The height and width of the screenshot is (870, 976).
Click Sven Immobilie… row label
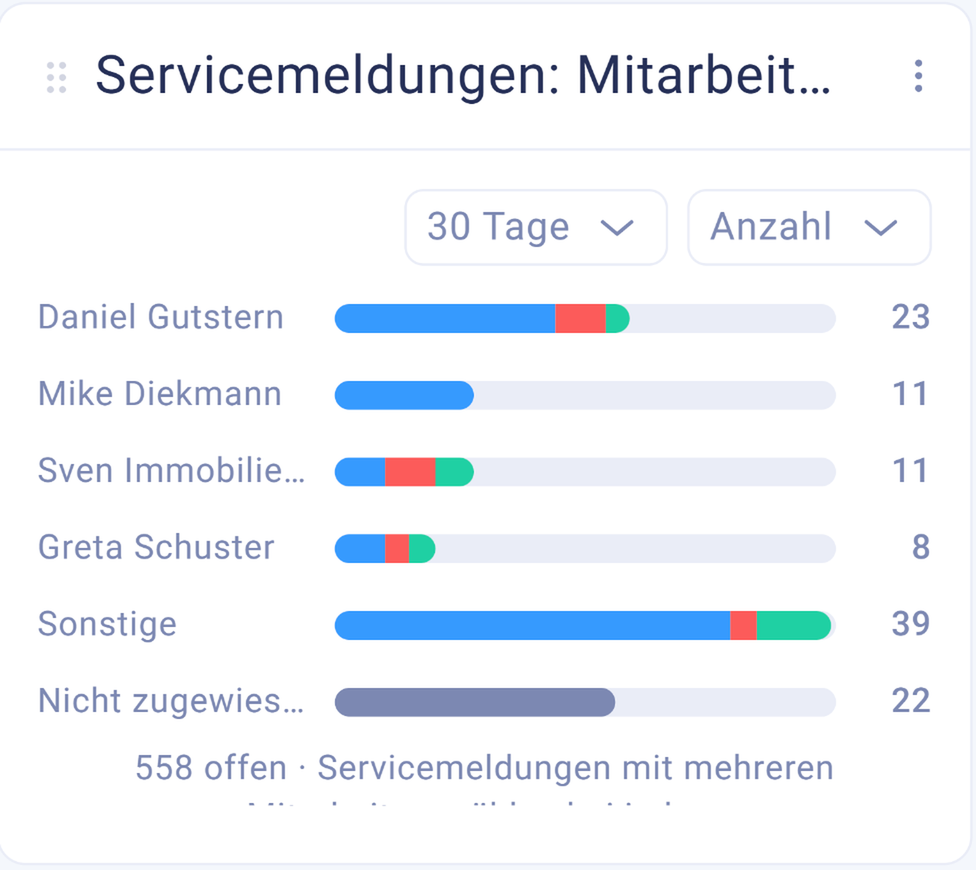[x=171, y=470]
